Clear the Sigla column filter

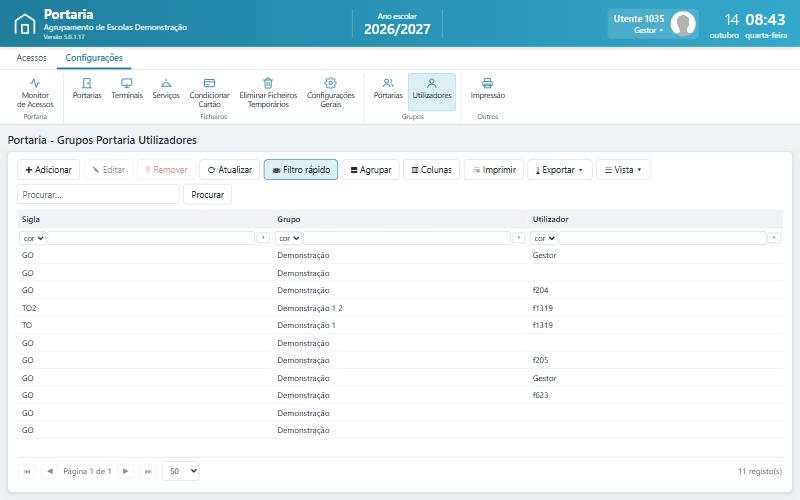click(263, 238)
